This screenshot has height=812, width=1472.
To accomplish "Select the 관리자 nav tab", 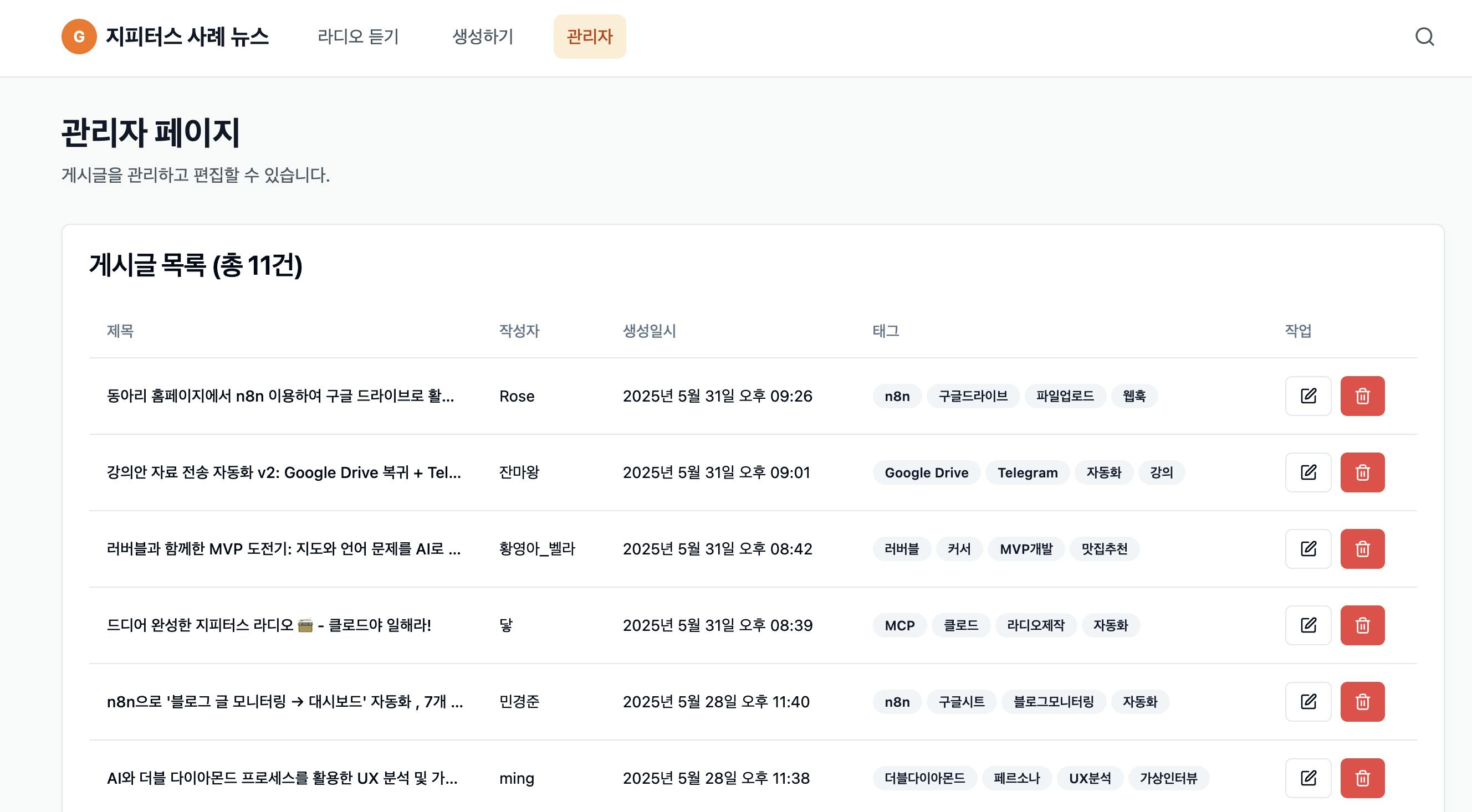I will pos(589,37).
